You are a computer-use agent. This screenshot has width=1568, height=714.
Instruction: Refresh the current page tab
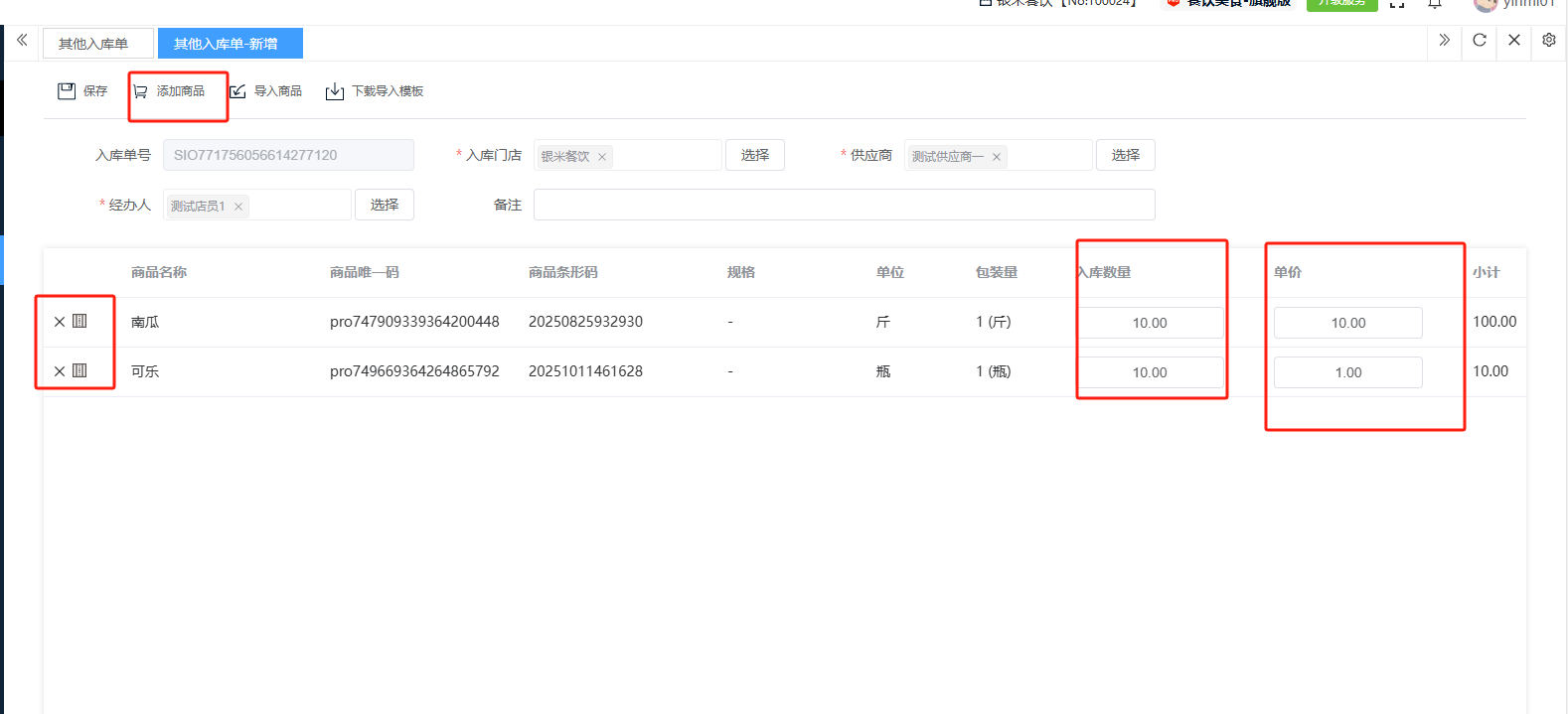tap(1480, 41)
